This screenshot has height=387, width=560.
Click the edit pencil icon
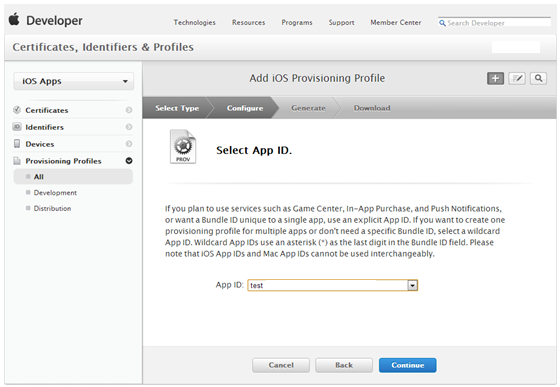pos(517,78)
